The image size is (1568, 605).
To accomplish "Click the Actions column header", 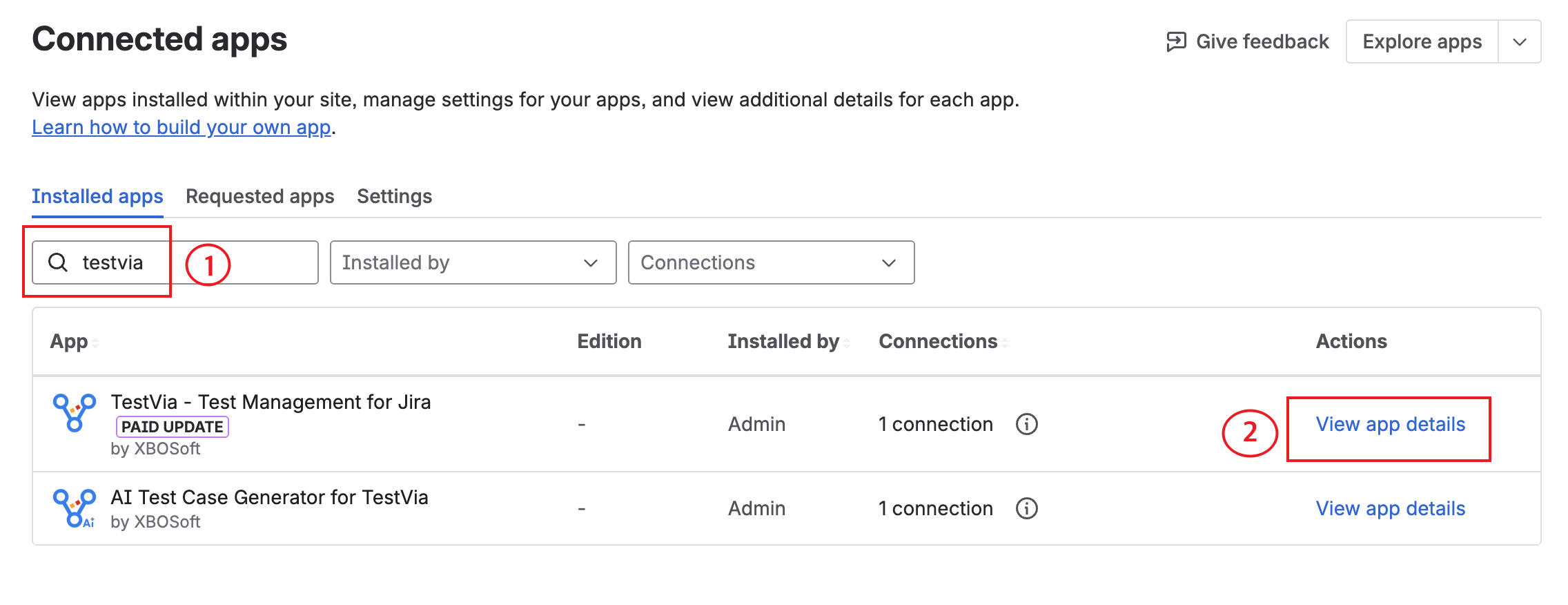I will pyautogui.click(x=1351, y=341).
